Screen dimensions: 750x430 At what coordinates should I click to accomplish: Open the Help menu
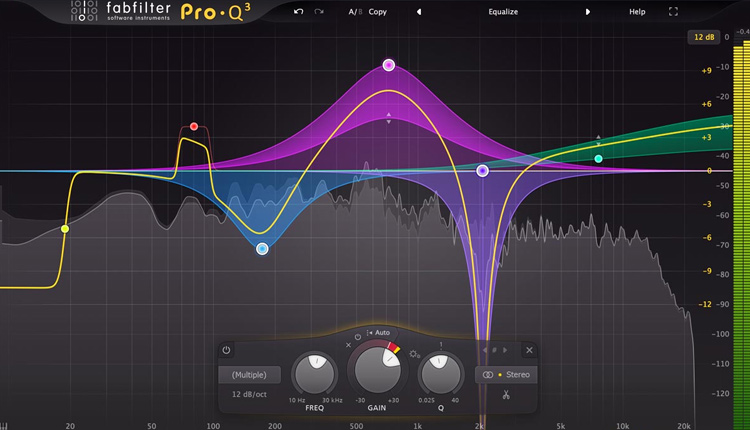pyautogui.click(x=637, y=12)
